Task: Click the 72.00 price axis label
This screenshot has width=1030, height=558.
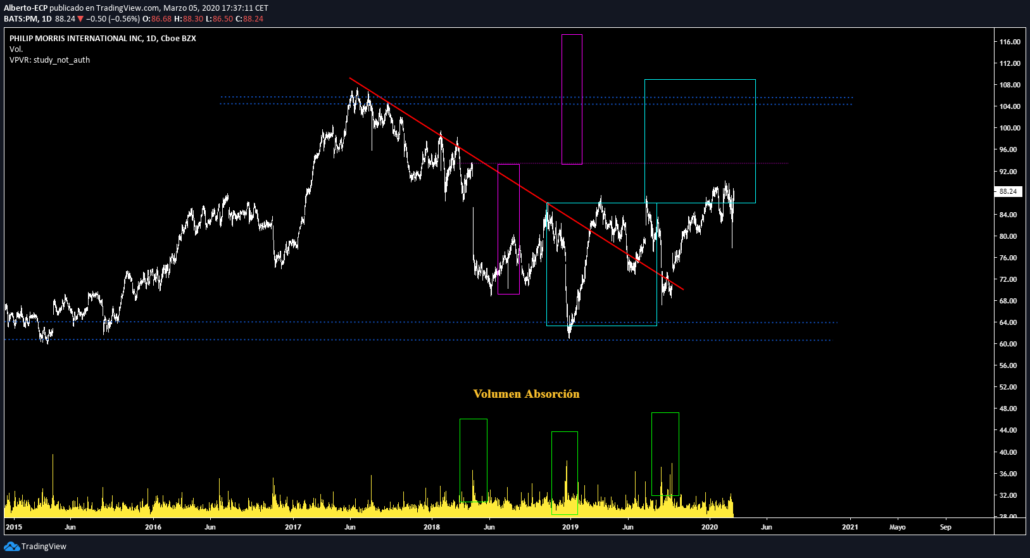Action: 1010,279
